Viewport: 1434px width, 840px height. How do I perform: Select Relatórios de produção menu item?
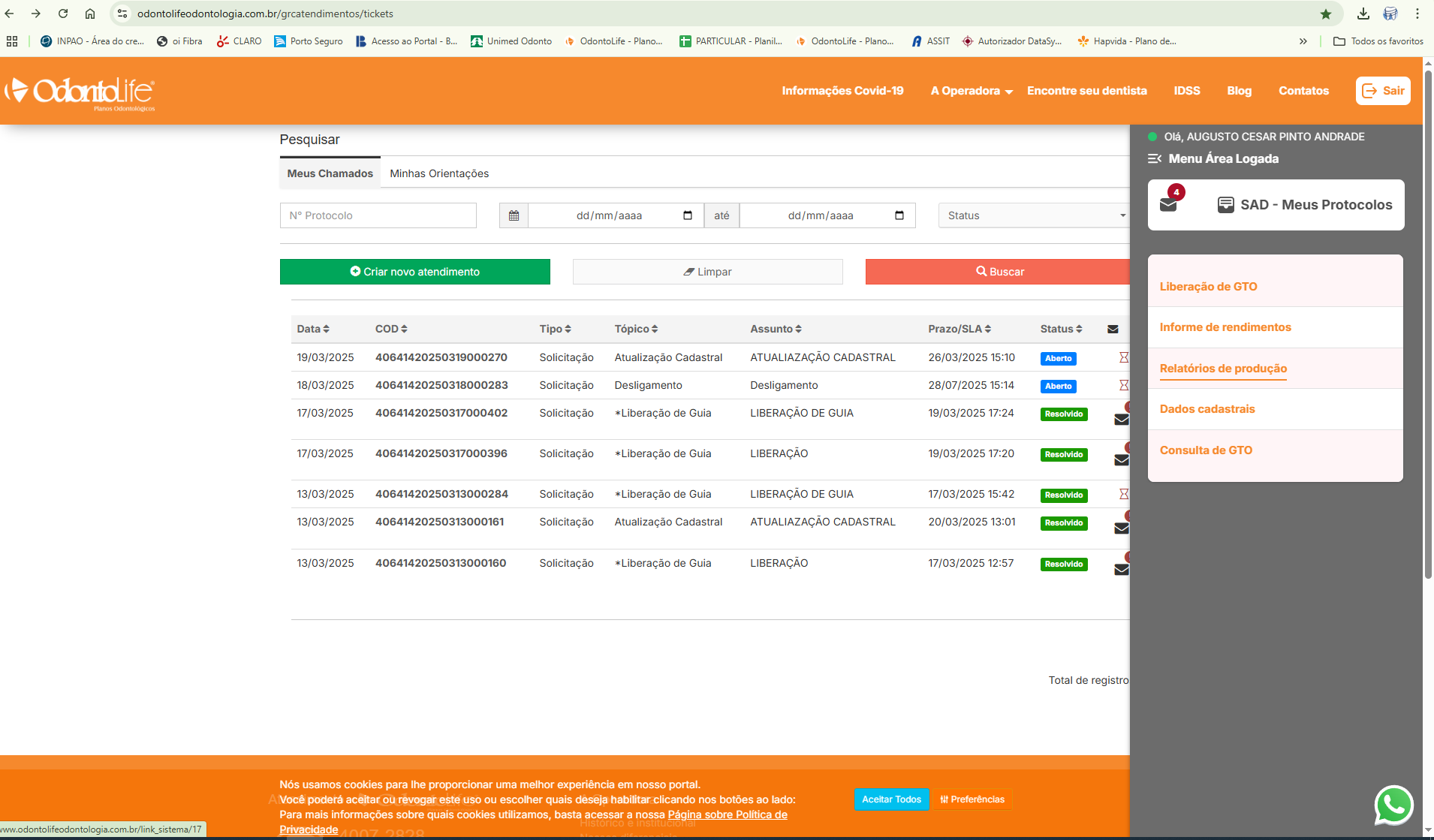[x=1223, y=369]
